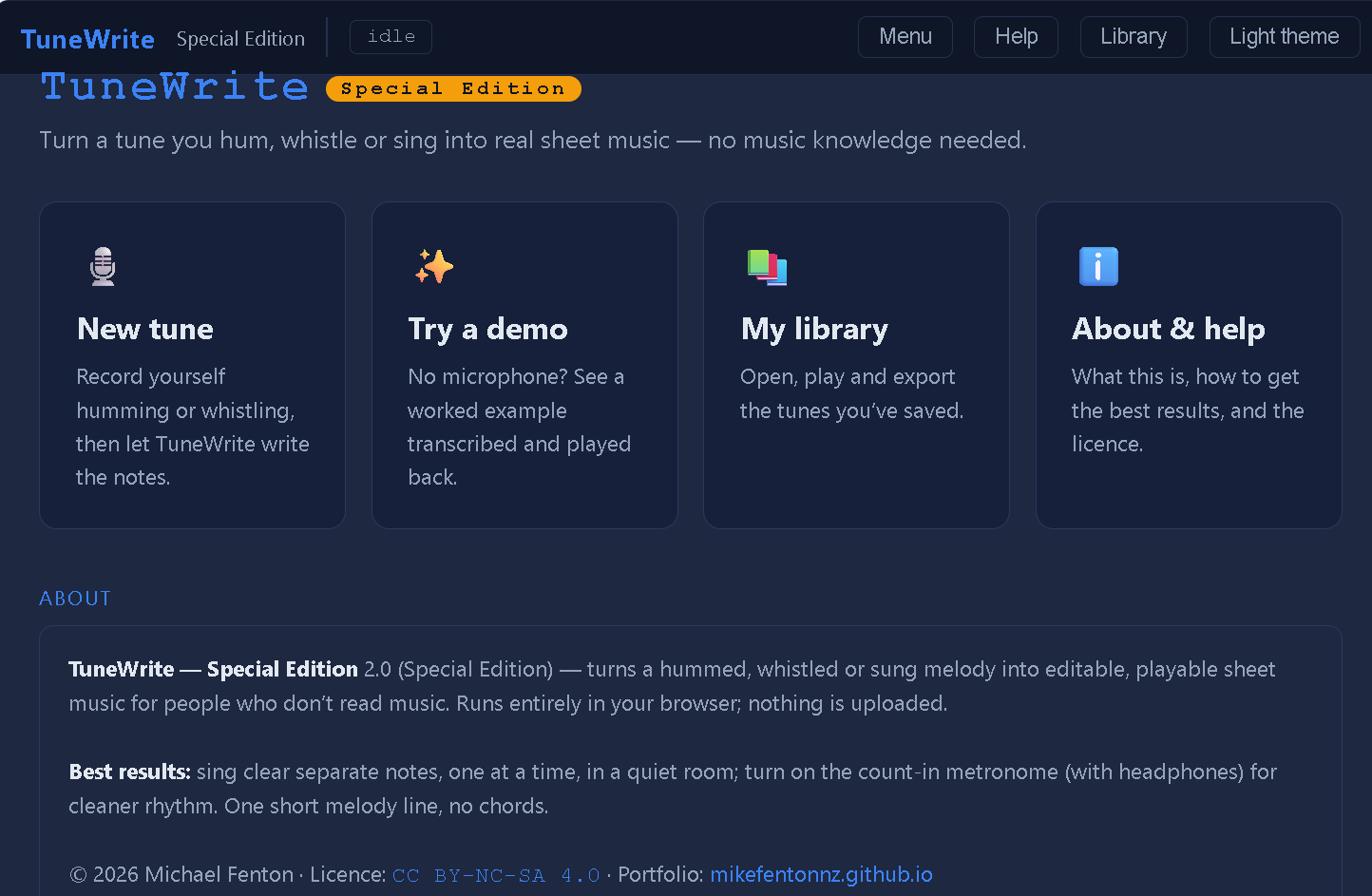Image resolution: width=1372 pixels, height=896 pixels.
Task: Click the books icon on My library card
Action: tap(767, 267)
